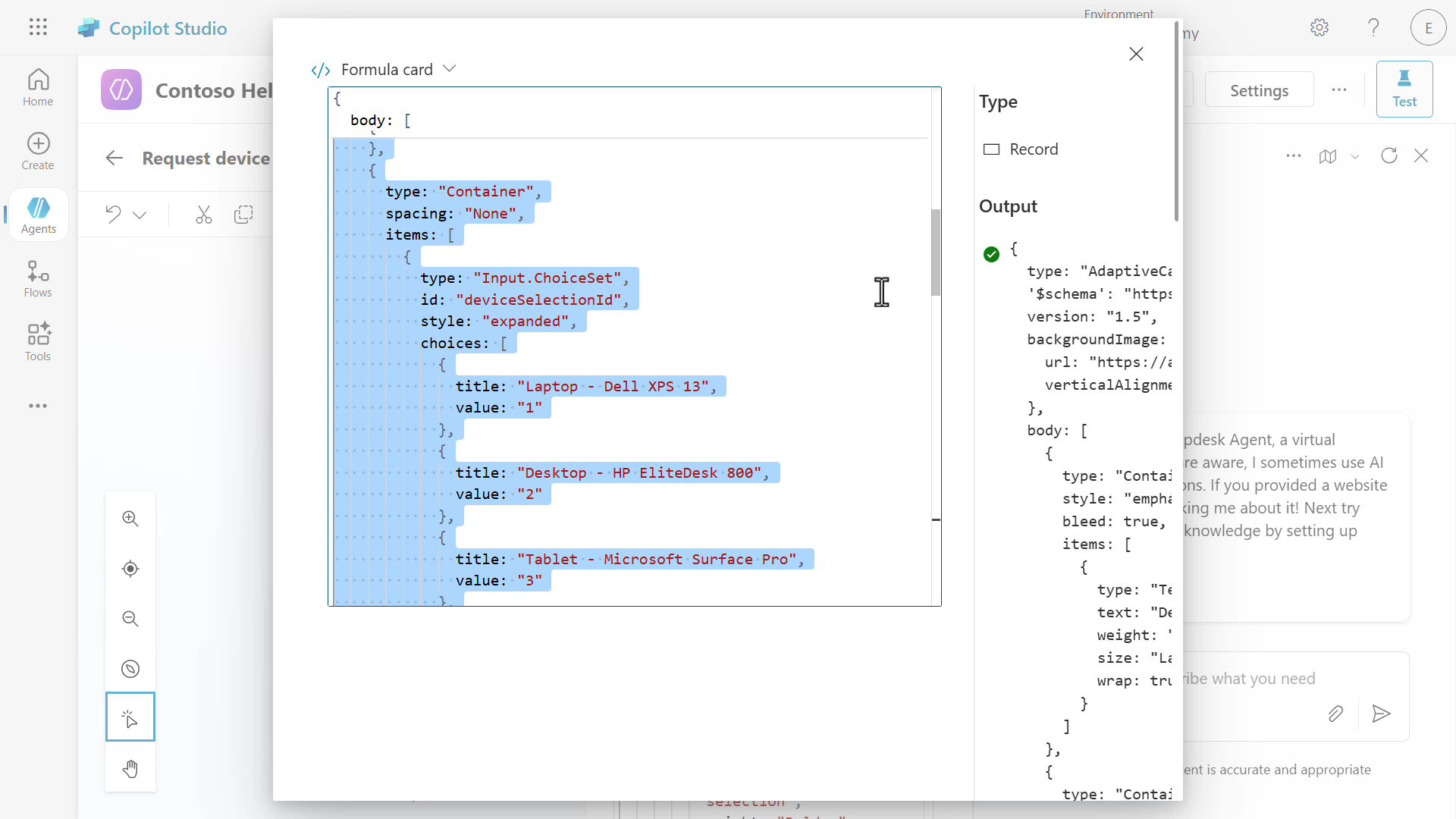Image resolution: width=1456 pixels, height=819 pixels.
Task: Expand the map view chevron in test pane
Action: click(x=1356, y=155)
